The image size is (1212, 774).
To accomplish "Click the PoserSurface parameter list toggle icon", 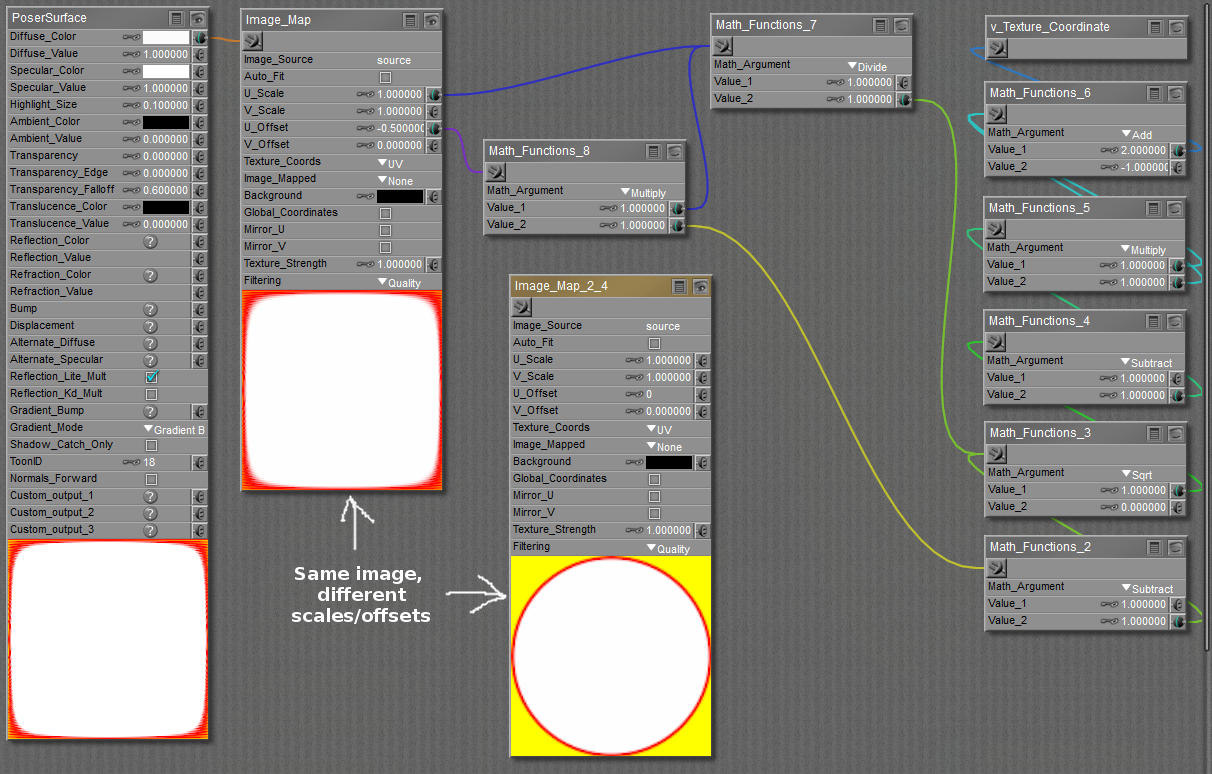I will pos(176,18).
